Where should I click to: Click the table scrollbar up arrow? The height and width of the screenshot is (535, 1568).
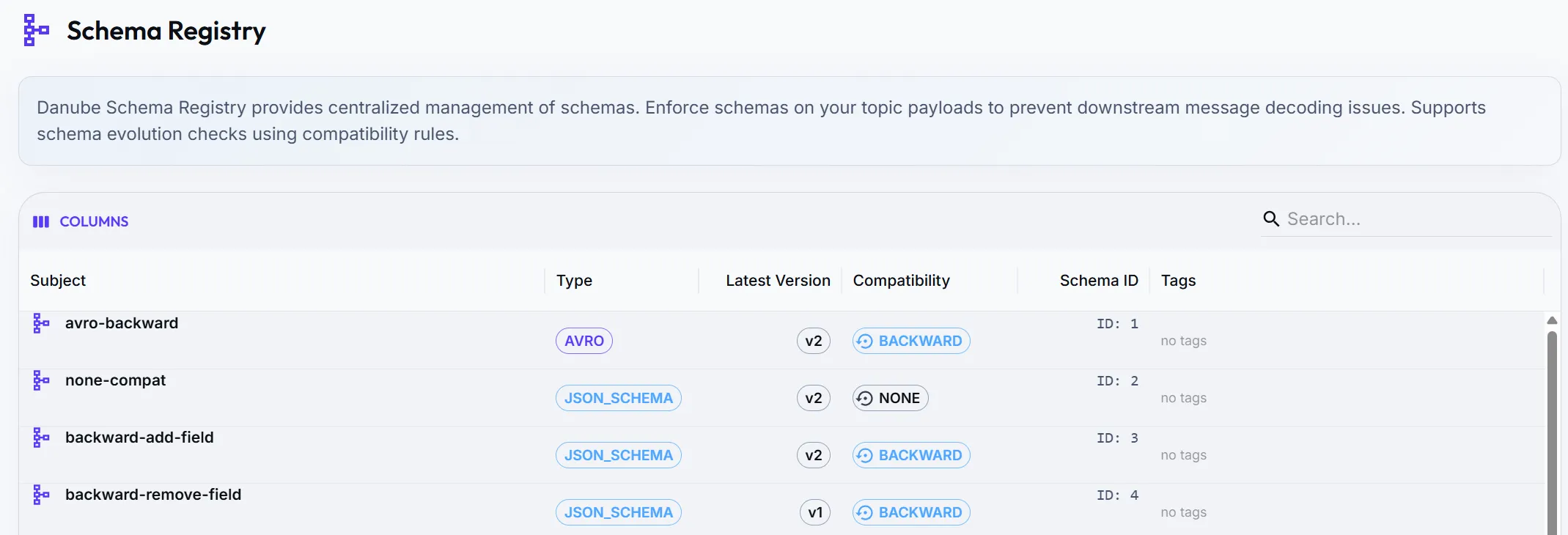(1552, 320)
